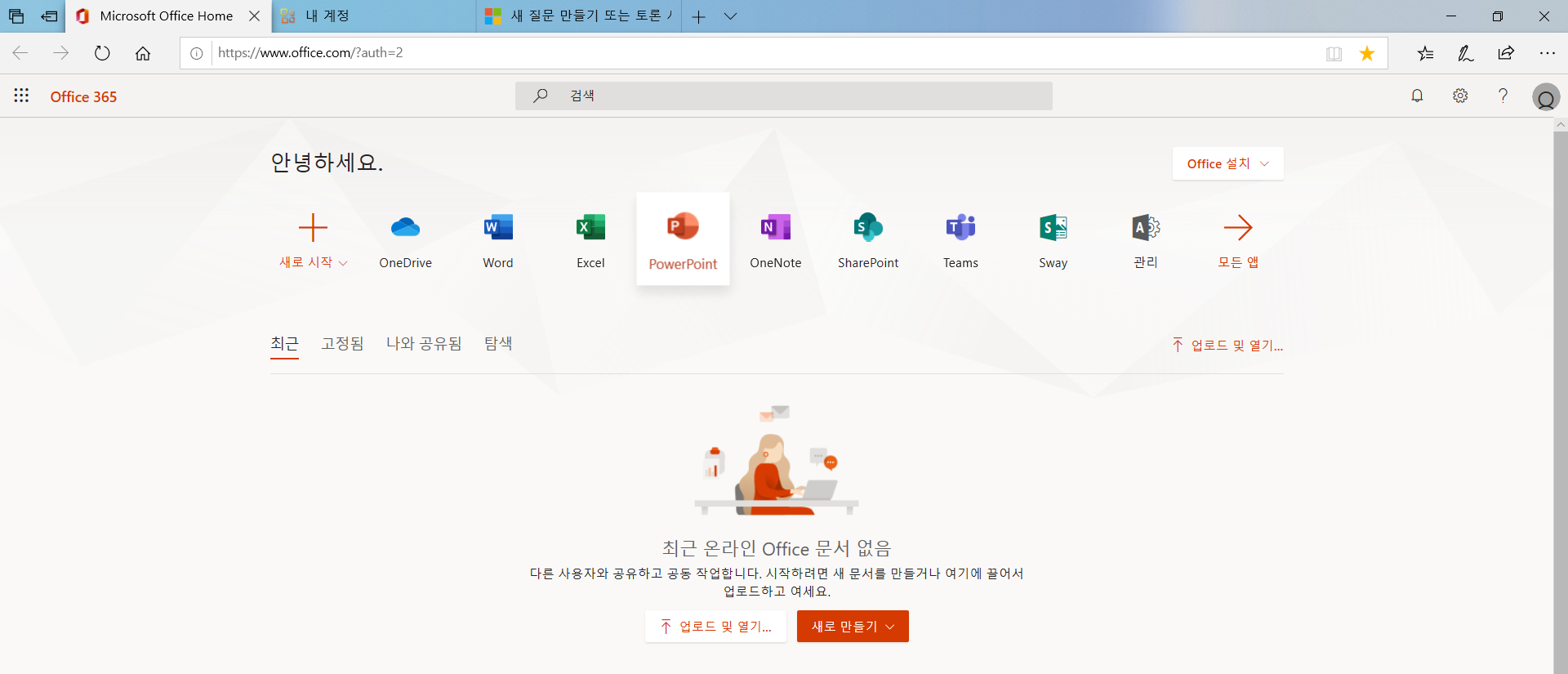Switch to the 탐색 tab
The height and width of the screenshot is (674, 1568).
498,344
